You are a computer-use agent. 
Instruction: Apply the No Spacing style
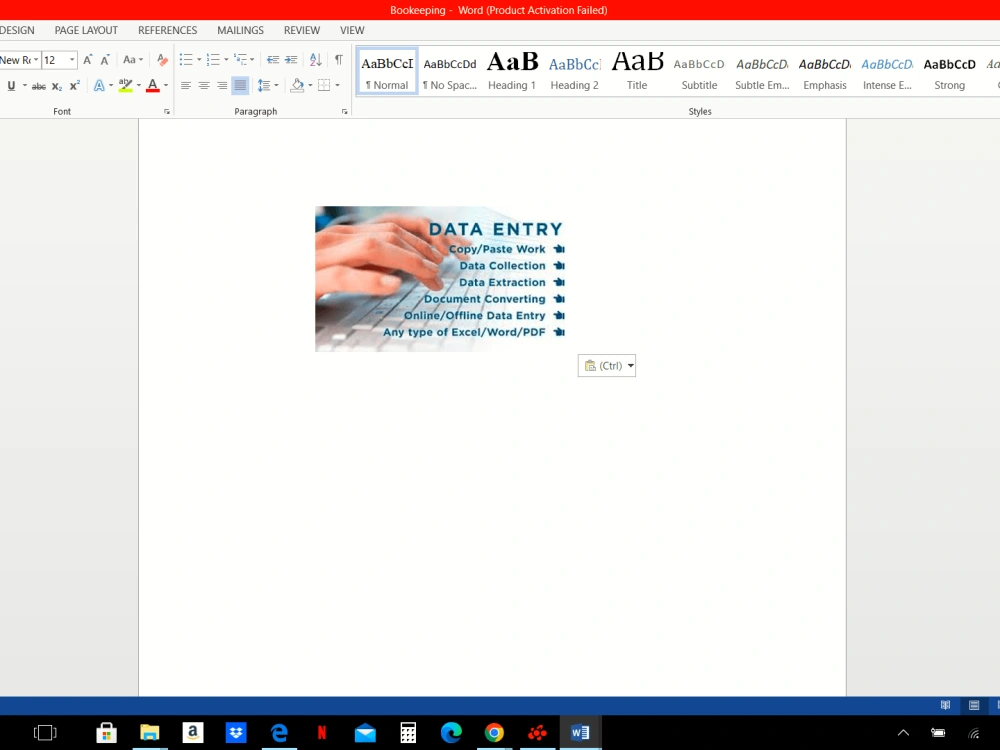point(450,71)
